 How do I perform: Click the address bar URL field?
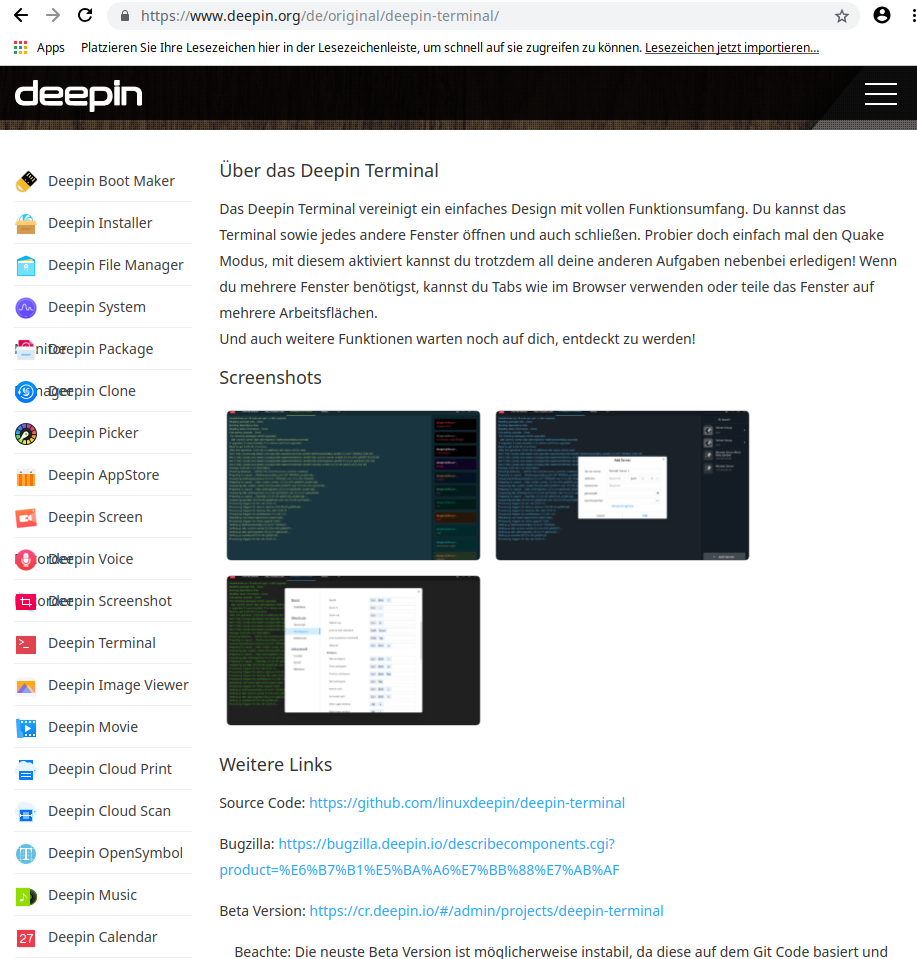pyautogui.click(x=480, y=16)
